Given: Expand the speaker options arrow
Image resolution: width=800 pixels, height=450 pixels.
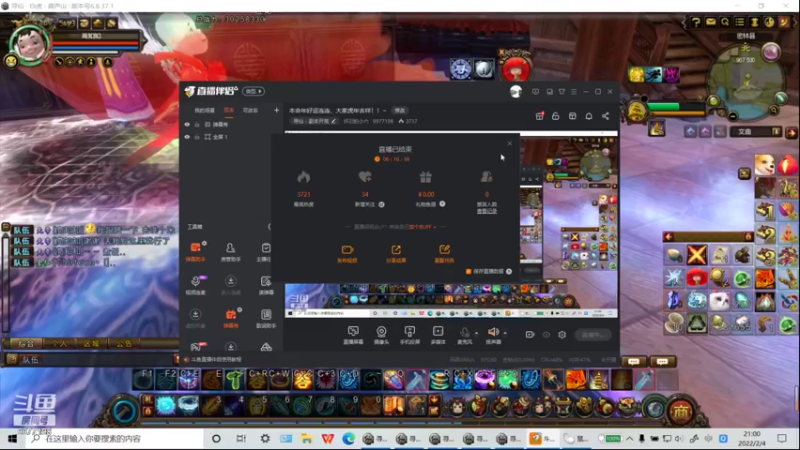Looking at the screenshot, I should coord(505,333).
